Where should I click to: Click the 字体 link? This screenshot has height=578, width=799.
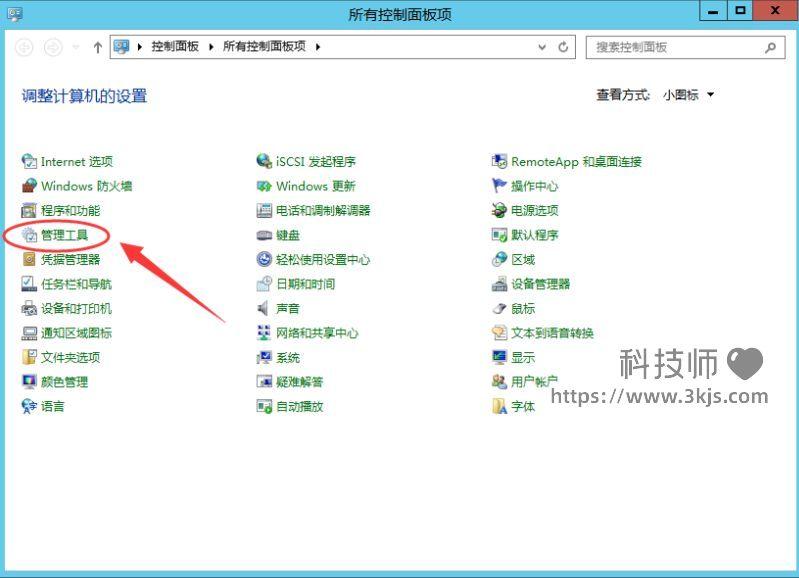pyautogui.click(x=523, y=406)
